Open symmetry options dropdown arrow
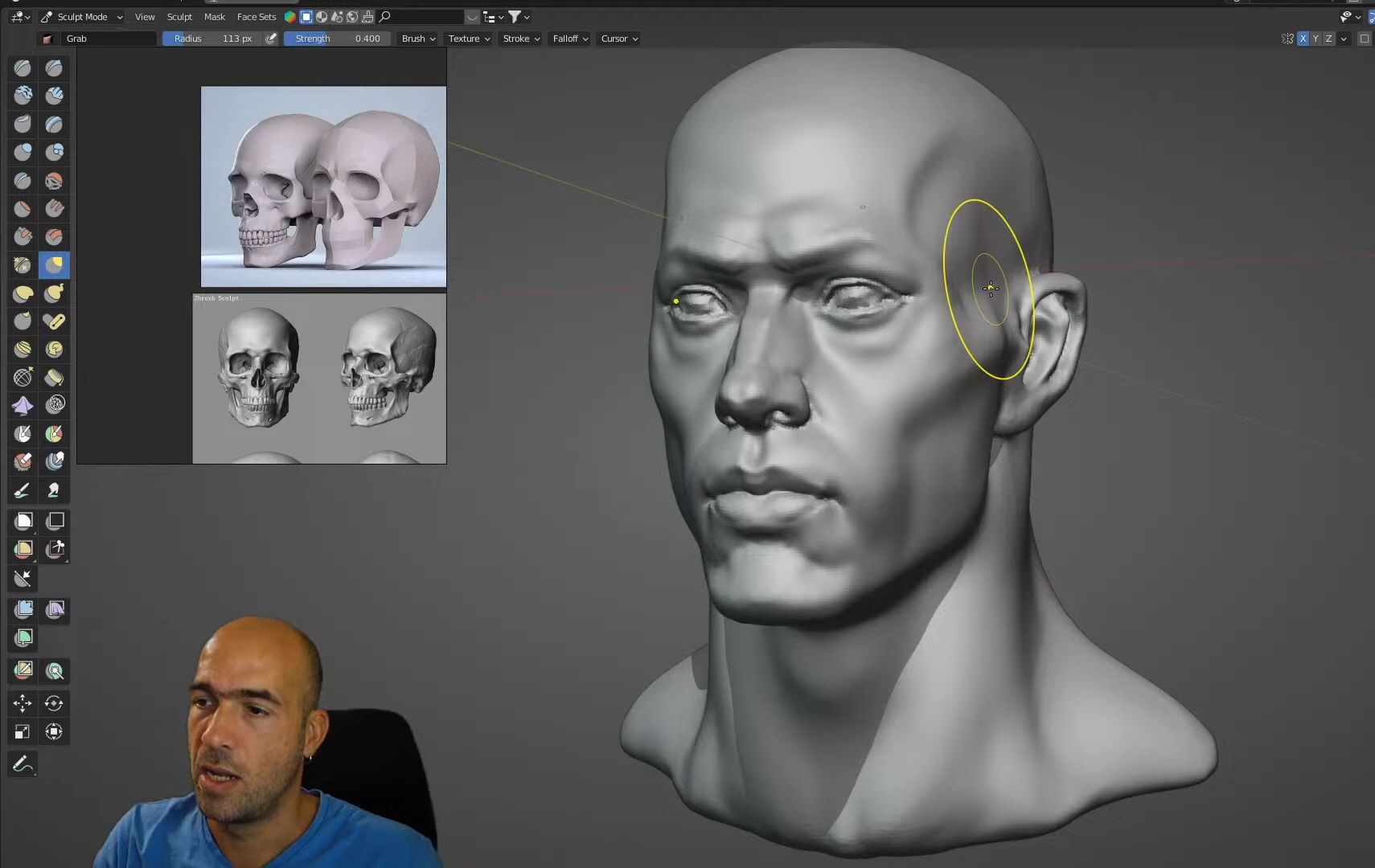1375x868 pixels. (x=1344, y=39)
